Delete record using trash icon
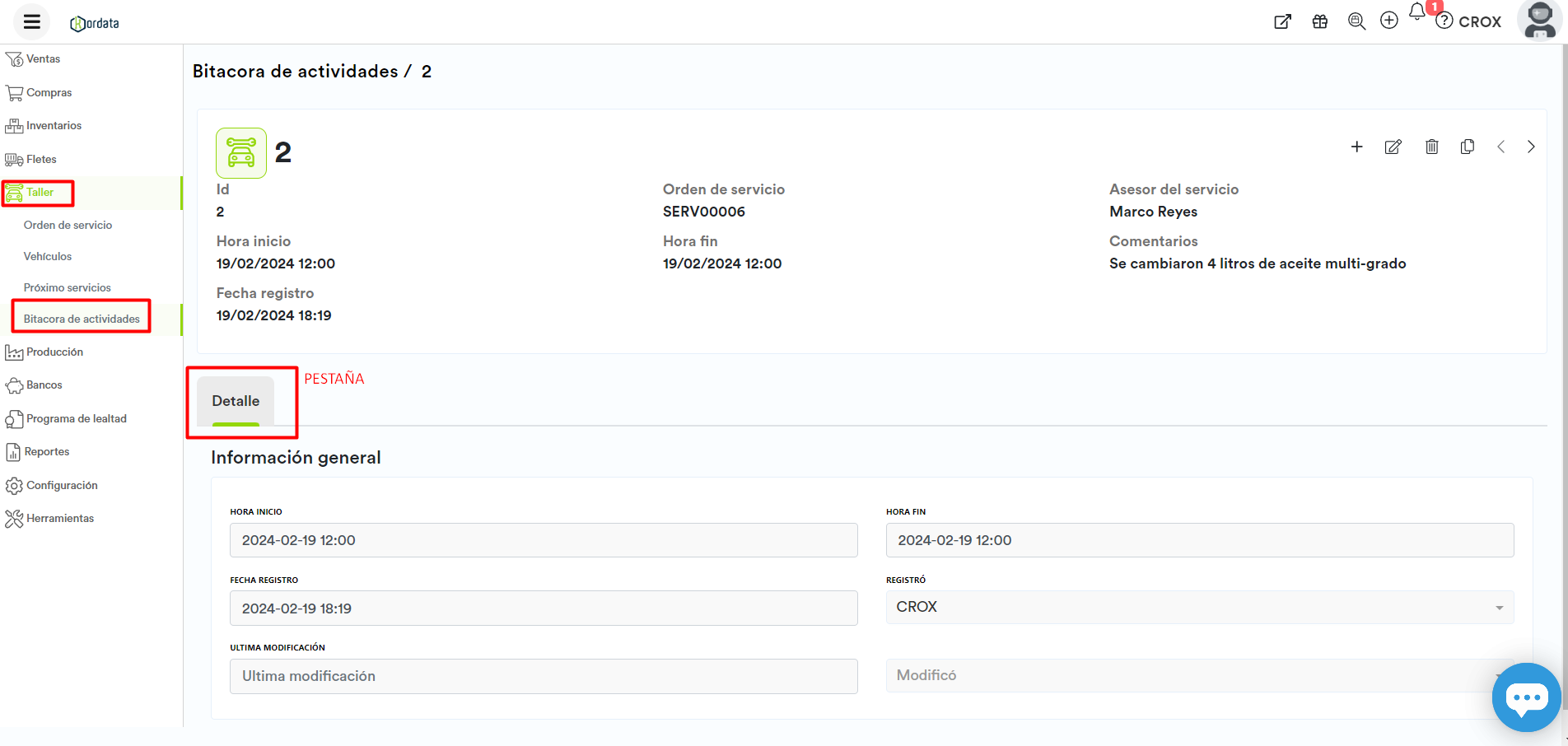Image resolution: width=1568 pixels, height=746 pixels. pyautogui.click(x=1431, y=147)
